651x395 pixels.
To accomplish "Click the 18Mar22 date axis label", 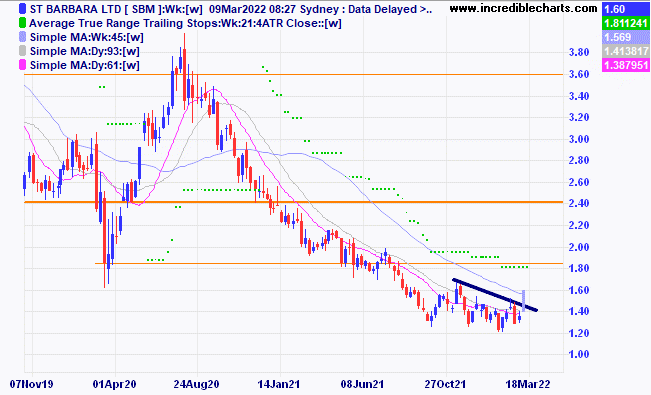I will (x=528, y=384).
